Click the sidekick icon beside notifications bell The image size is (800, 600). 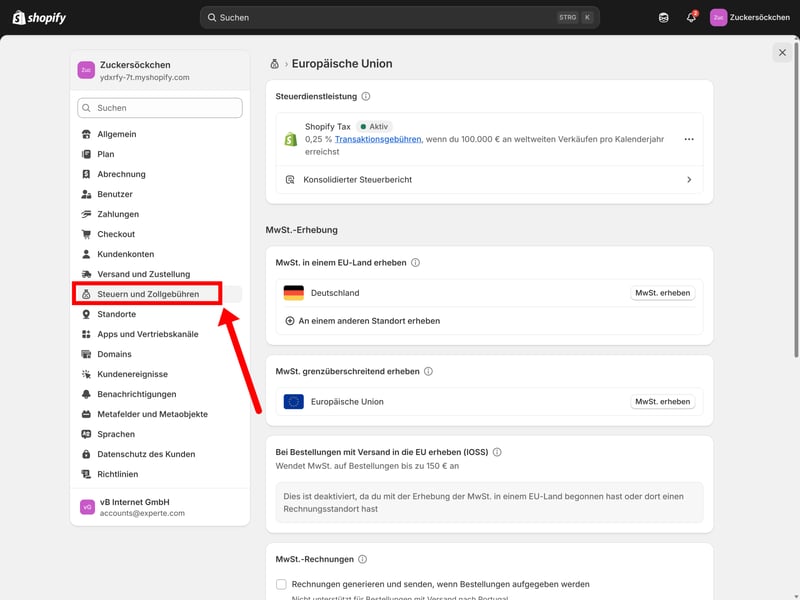pyautogui.click(x=664, y=17)
